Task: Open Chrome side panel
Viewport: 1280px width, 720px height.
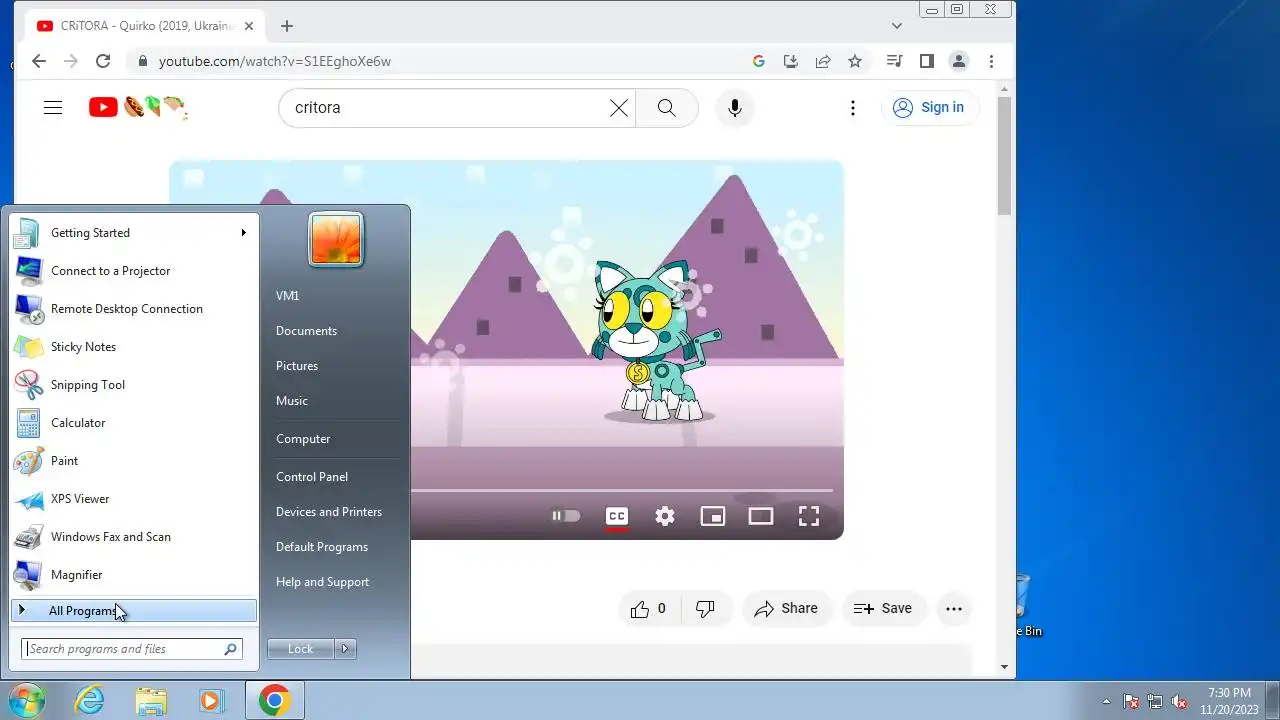Action: pyautogui.click(x=927, y=61)
